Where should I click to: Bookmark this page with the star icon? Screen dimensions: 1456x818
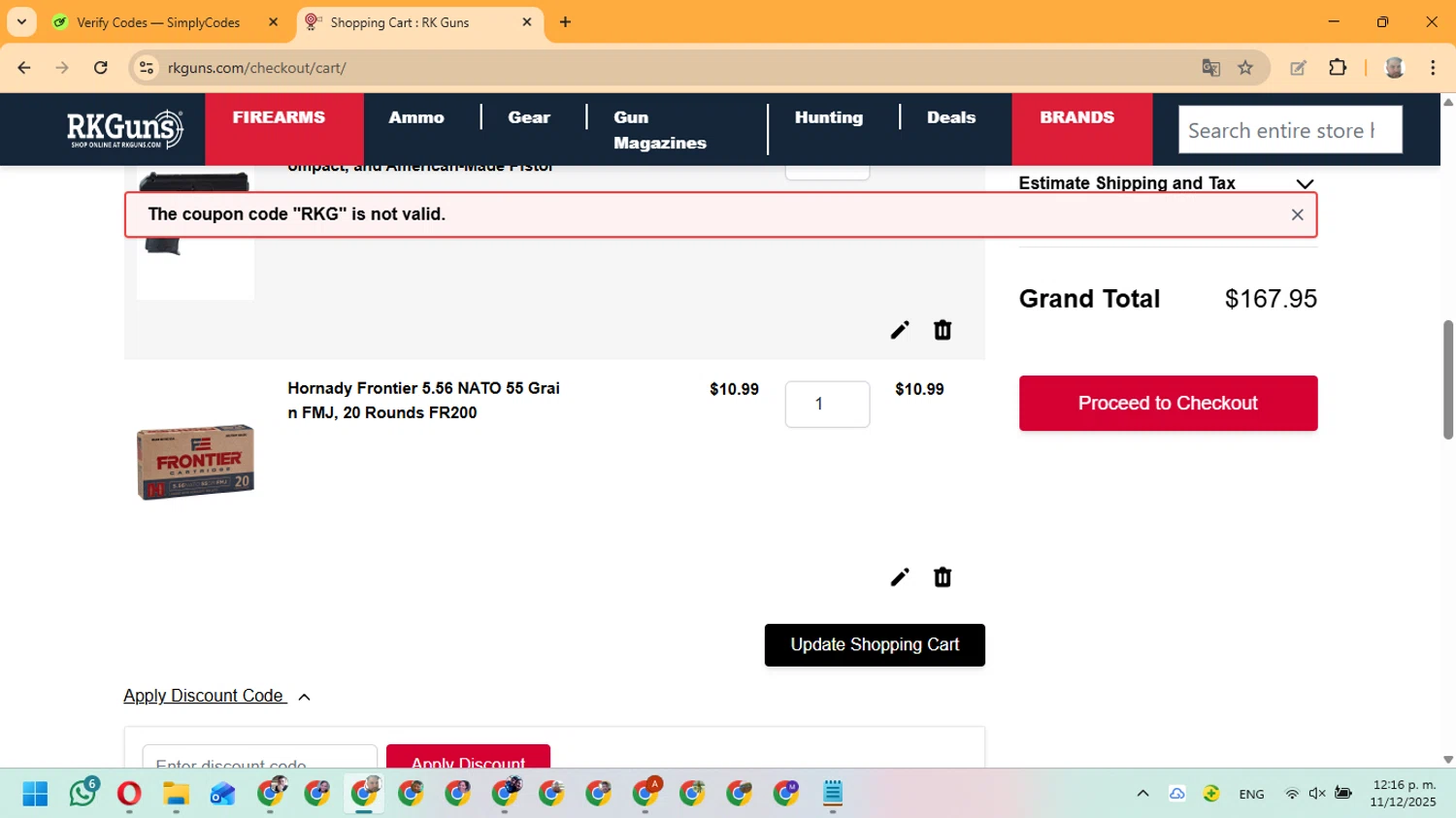coord(1245,68)
